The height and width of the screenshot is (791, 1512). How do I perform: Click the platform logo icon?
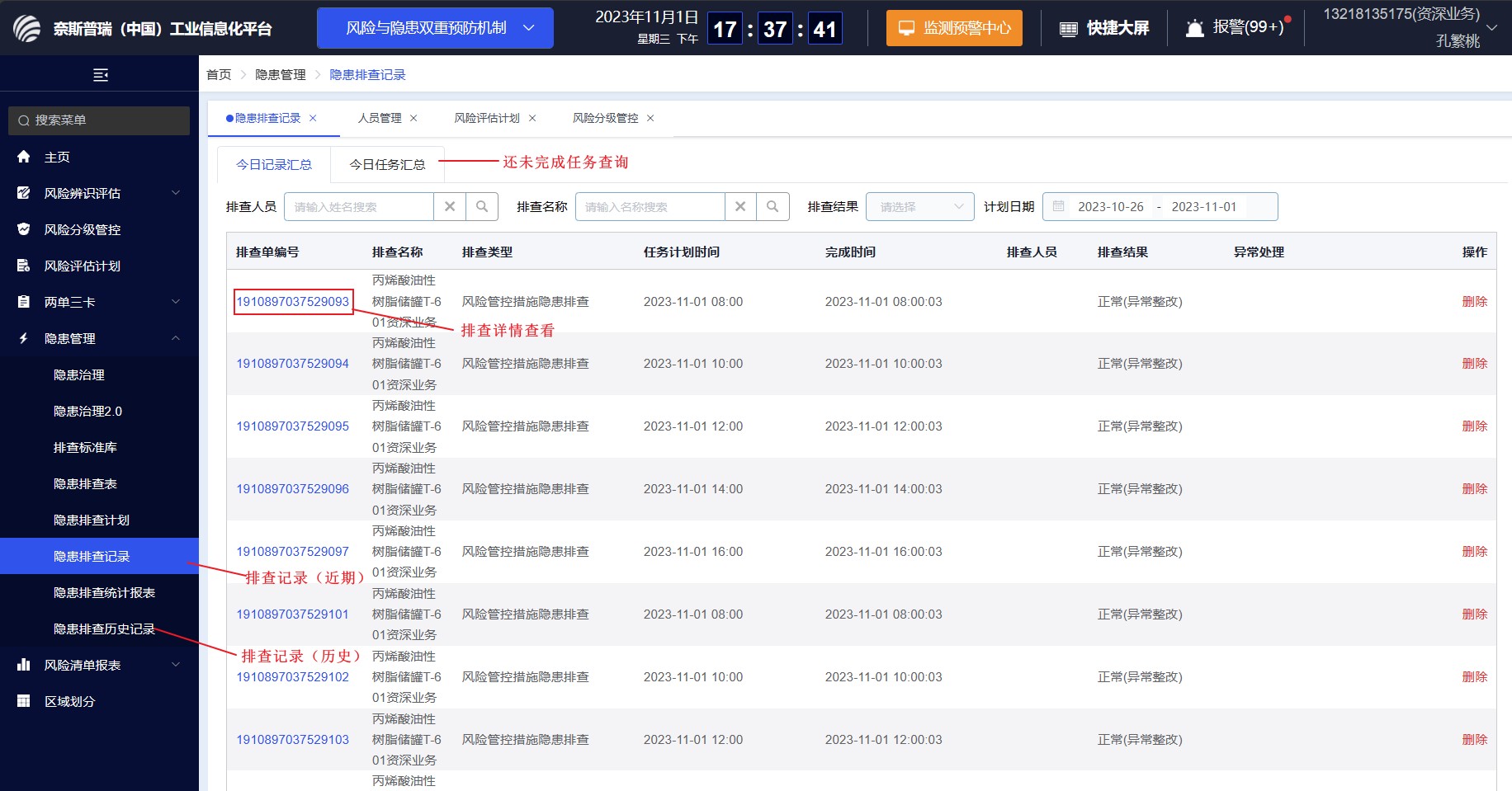[x=26, y=28]
